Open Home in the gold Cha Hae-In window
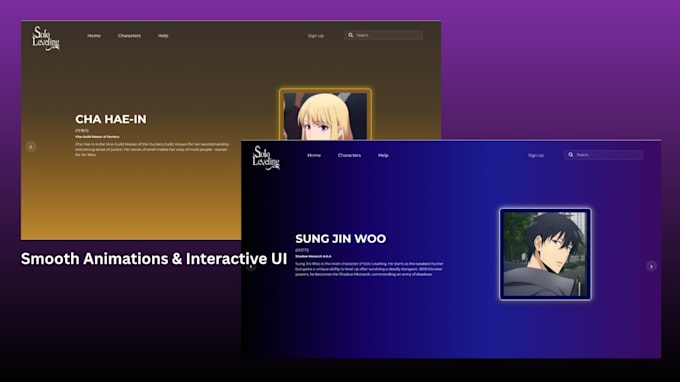680x382 pixels. 94,36
